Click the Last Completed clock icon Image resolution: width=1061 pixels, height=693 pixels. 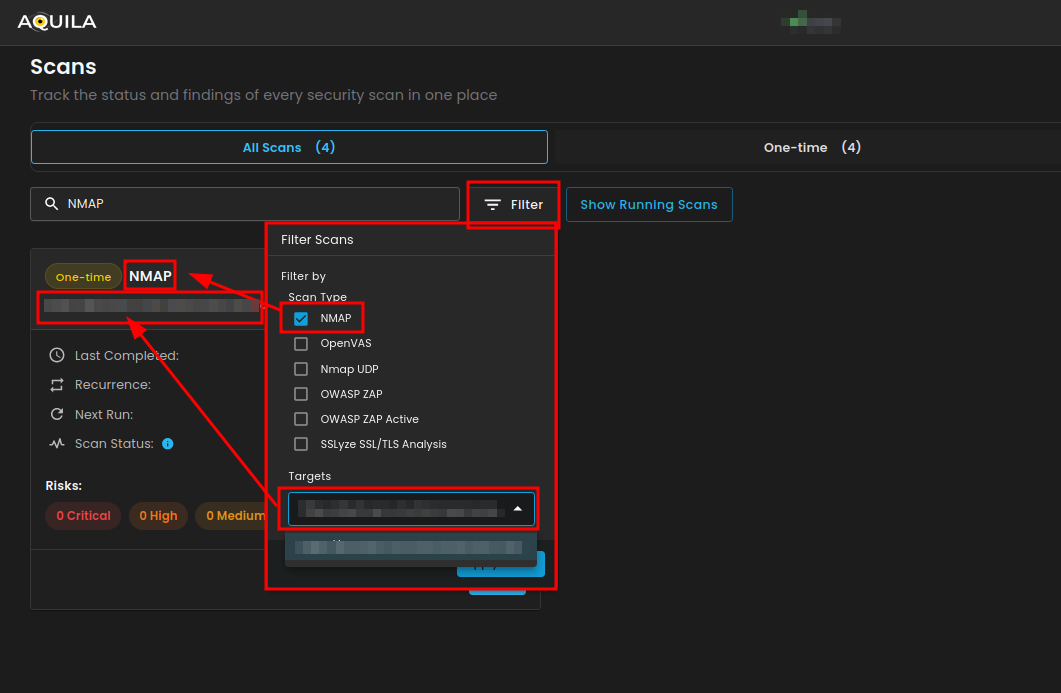click(x=57, y=355)
